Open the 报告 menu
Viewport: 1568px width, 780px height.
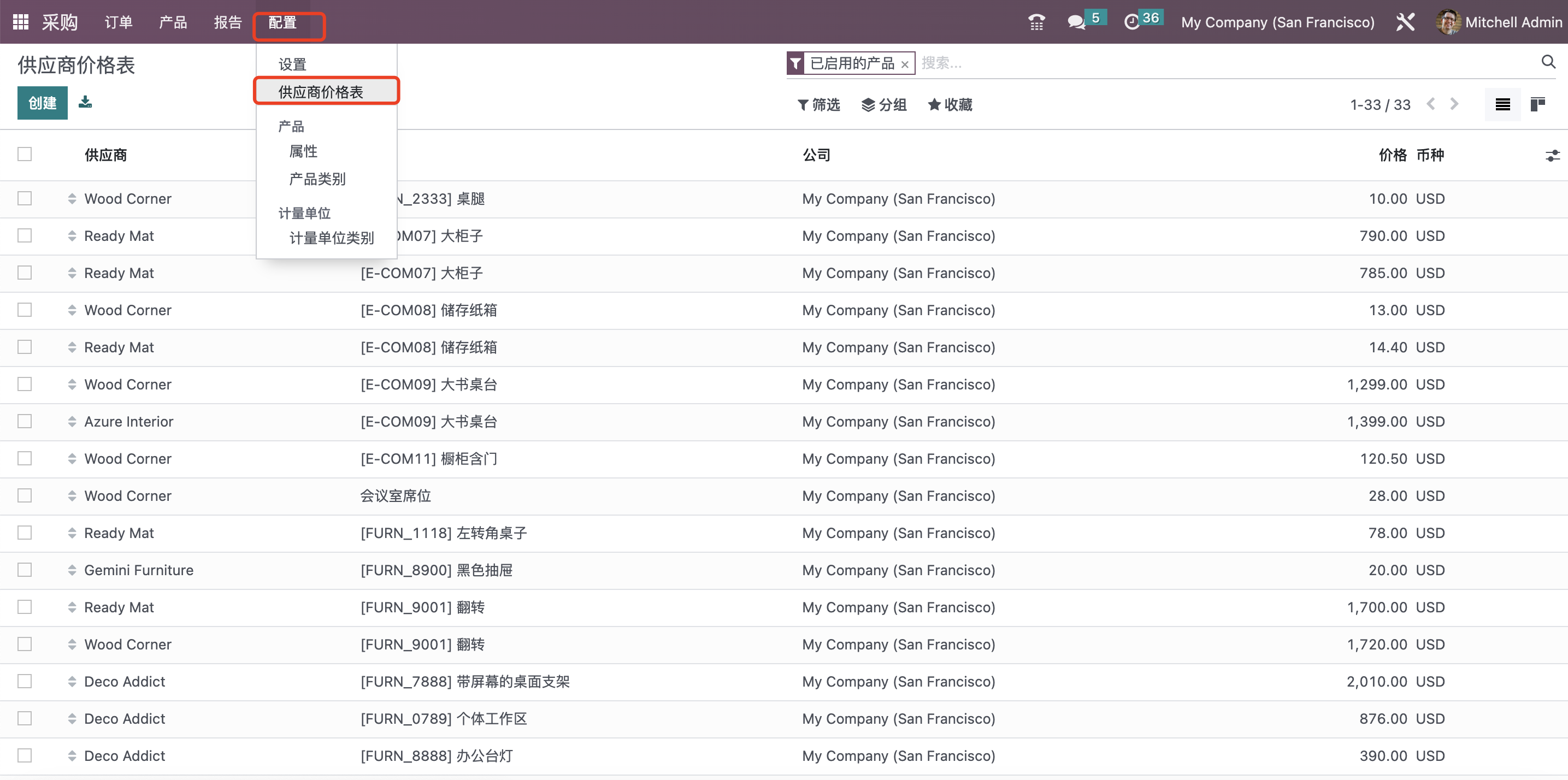coord(228,22)
